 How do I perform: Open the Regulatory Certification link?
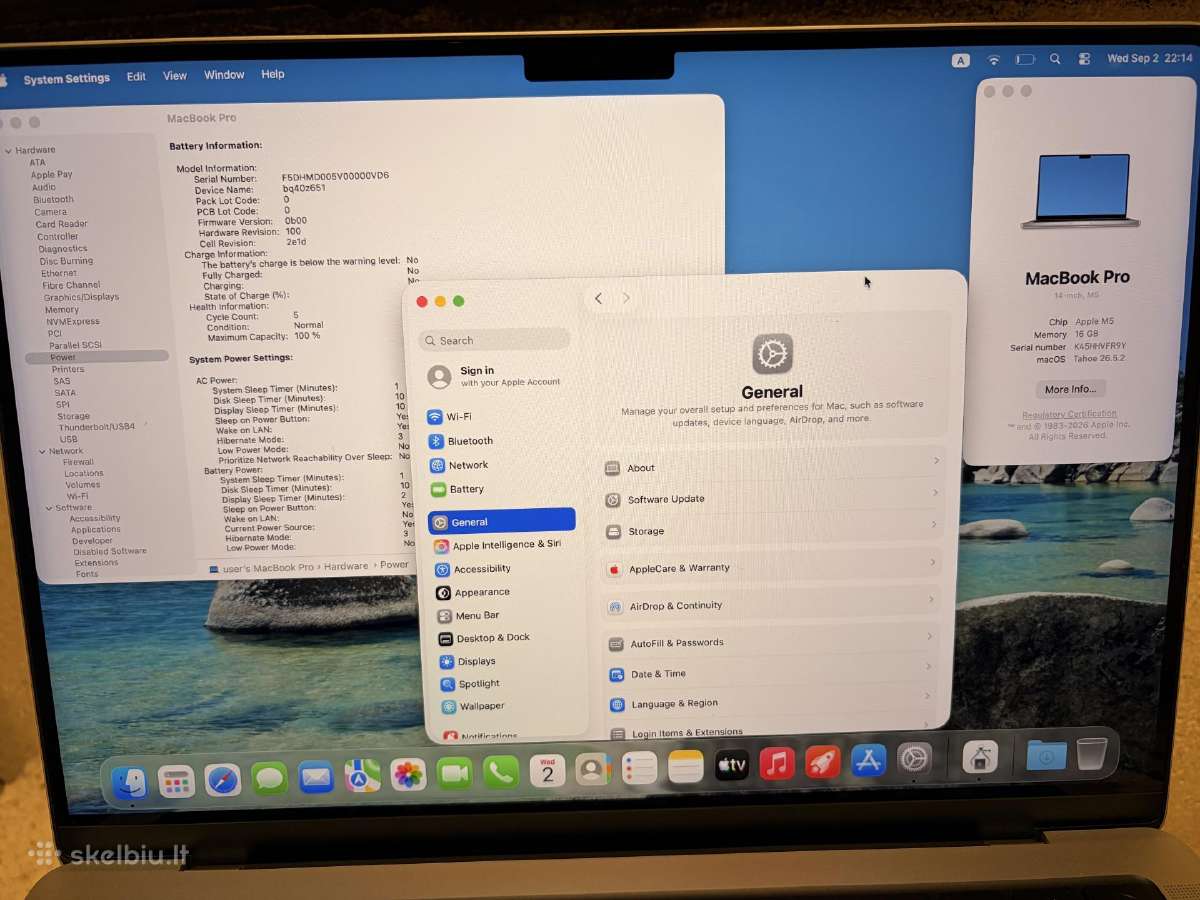coord(1070,414)
